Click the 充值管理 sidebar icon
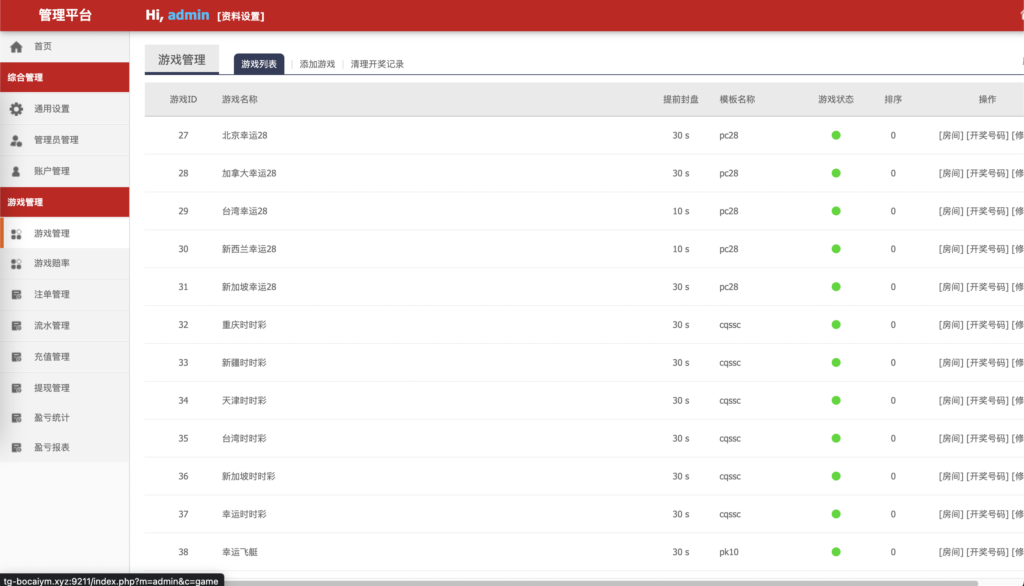Image resolution: width=1024 pixels, height=586 pixels. (16, 357)
